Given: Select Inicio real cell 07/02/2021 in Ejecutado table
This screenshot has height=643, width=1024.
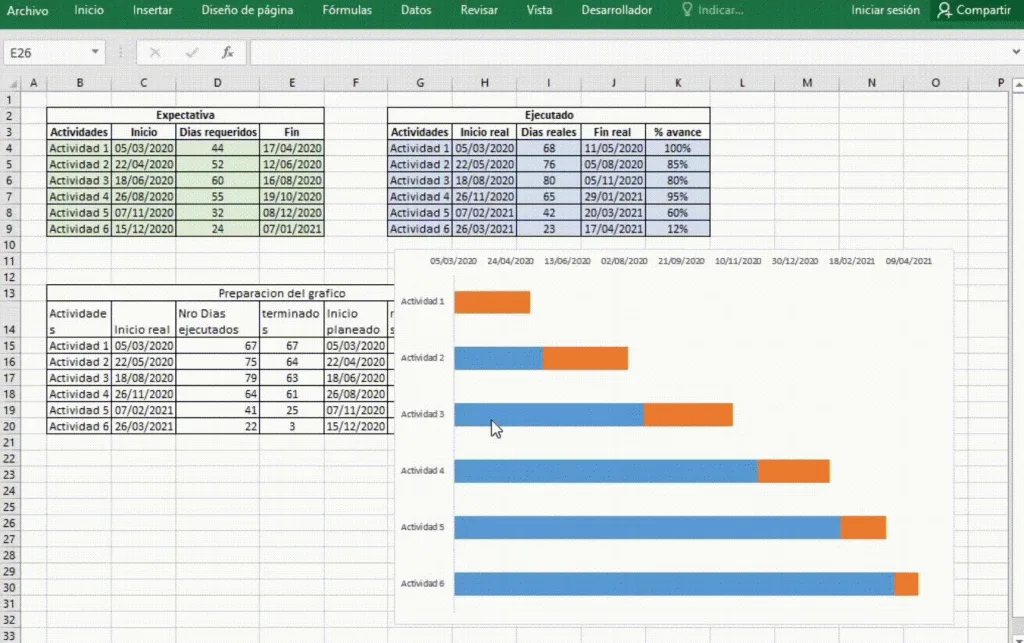Looking at the screenshot, I should point(485,213).
